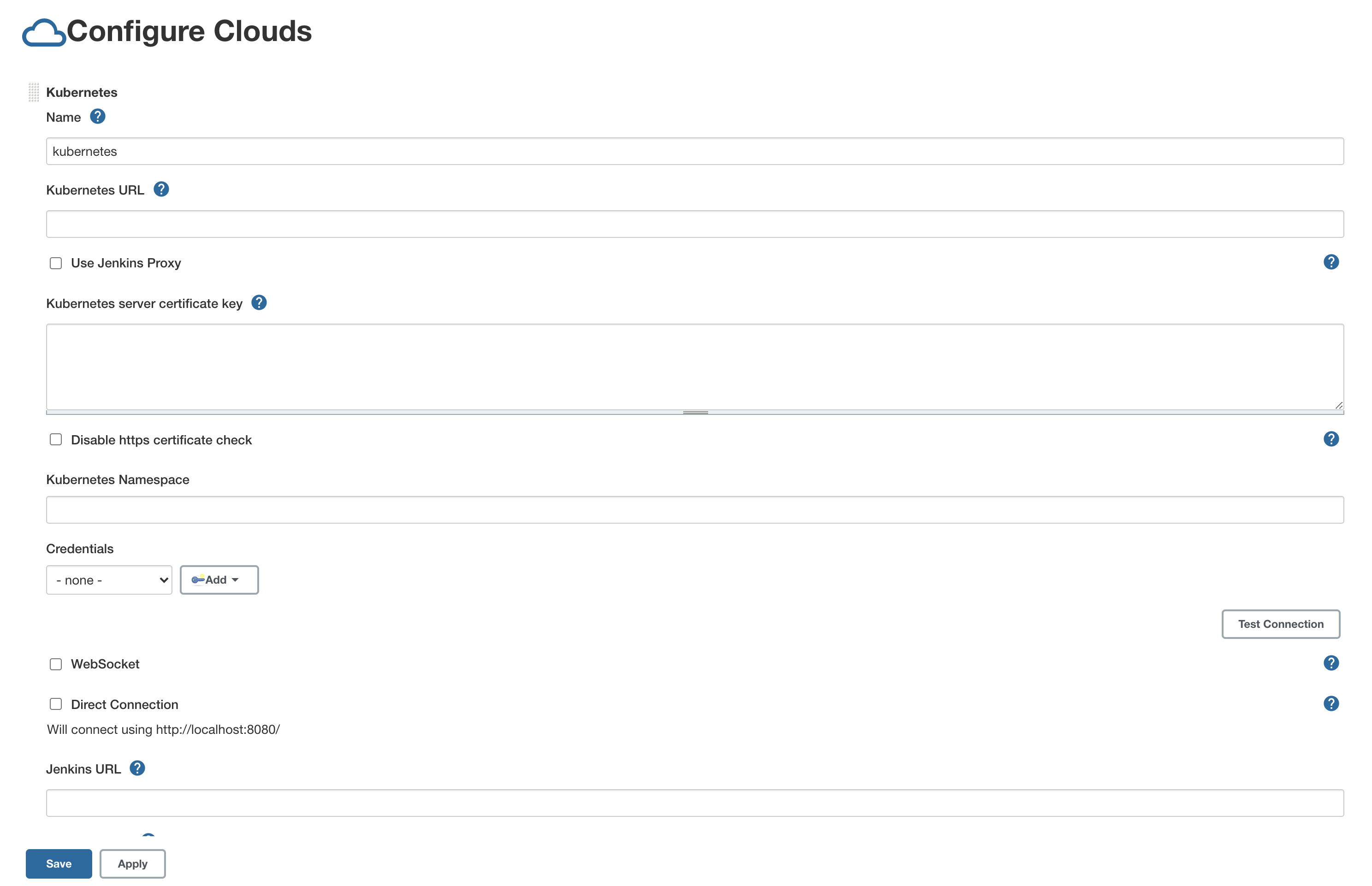The height and width of the screenshot is (886, 1372).
Task: Open help for the WebSocket option
Action: tap(1331, 663)
